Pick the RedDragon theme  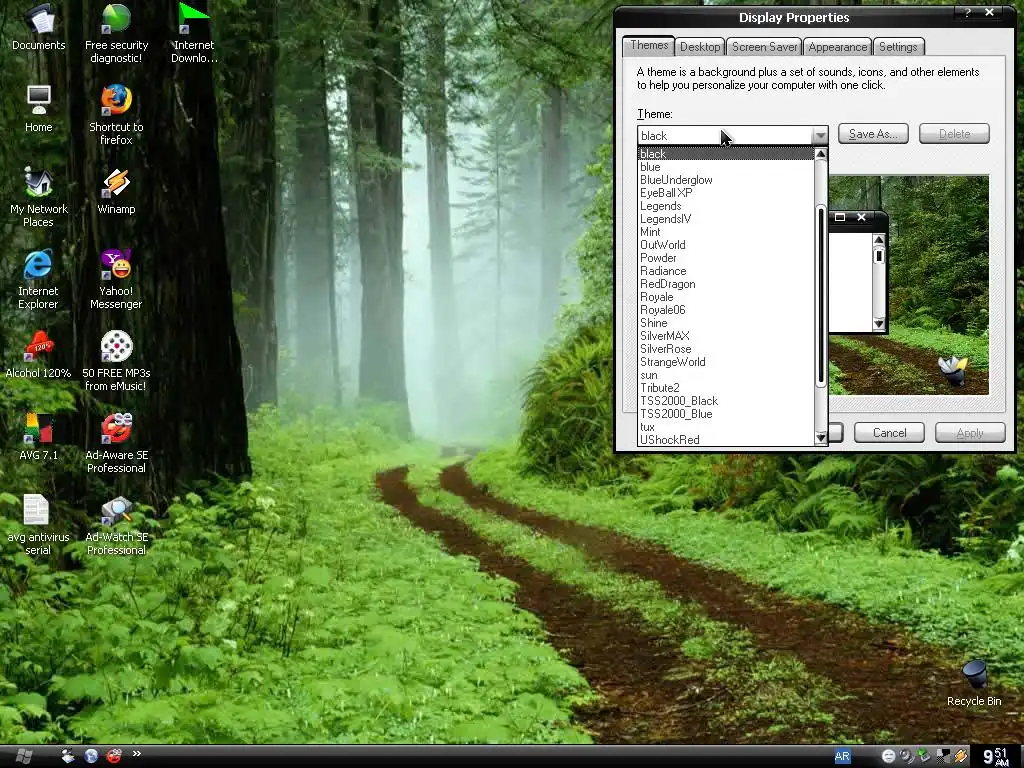click(x=726, y=284)
